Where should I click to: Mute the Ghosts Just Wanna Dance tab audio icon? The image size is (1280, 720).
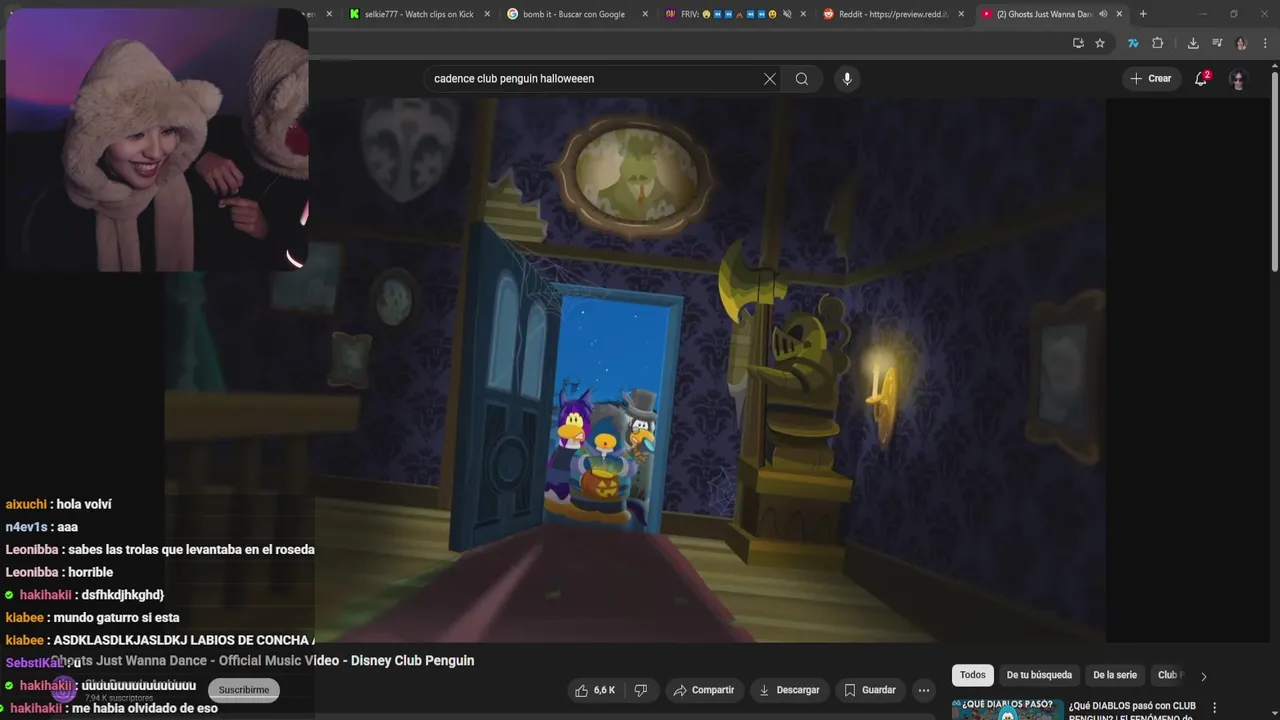click(x=1103, y=14)
